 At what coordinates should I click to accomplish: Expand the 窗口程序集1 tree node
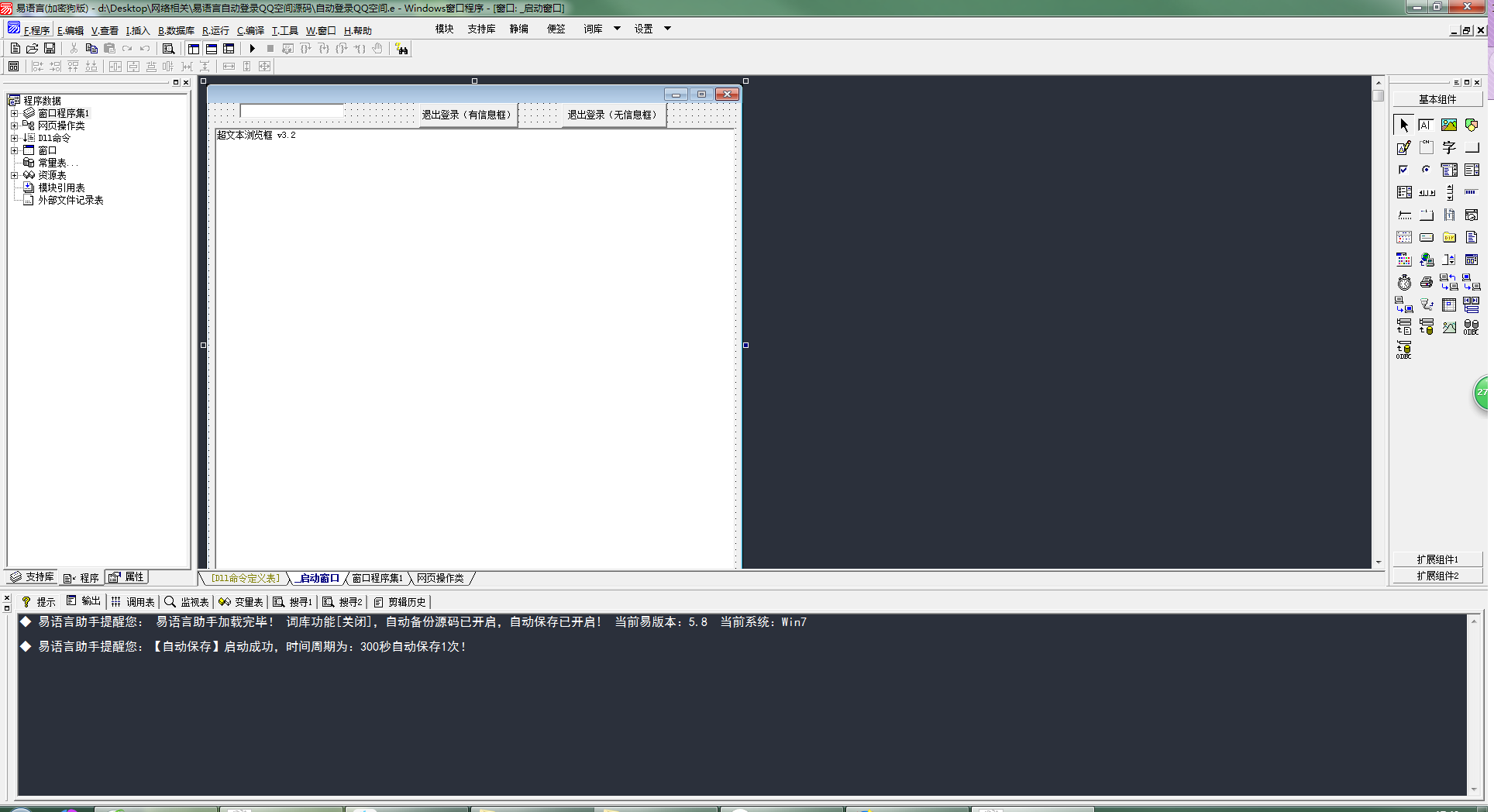tap(14, 113)
